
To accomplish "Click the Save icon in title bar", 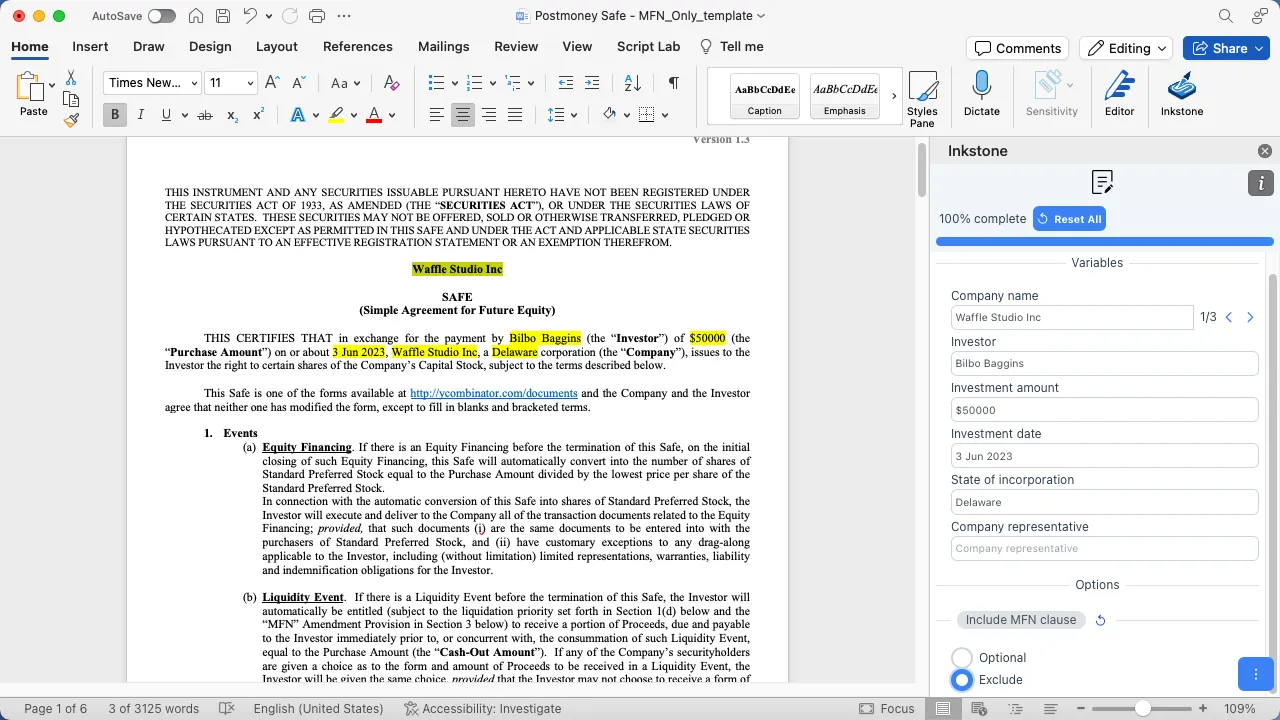I will [x=223, y=16].
